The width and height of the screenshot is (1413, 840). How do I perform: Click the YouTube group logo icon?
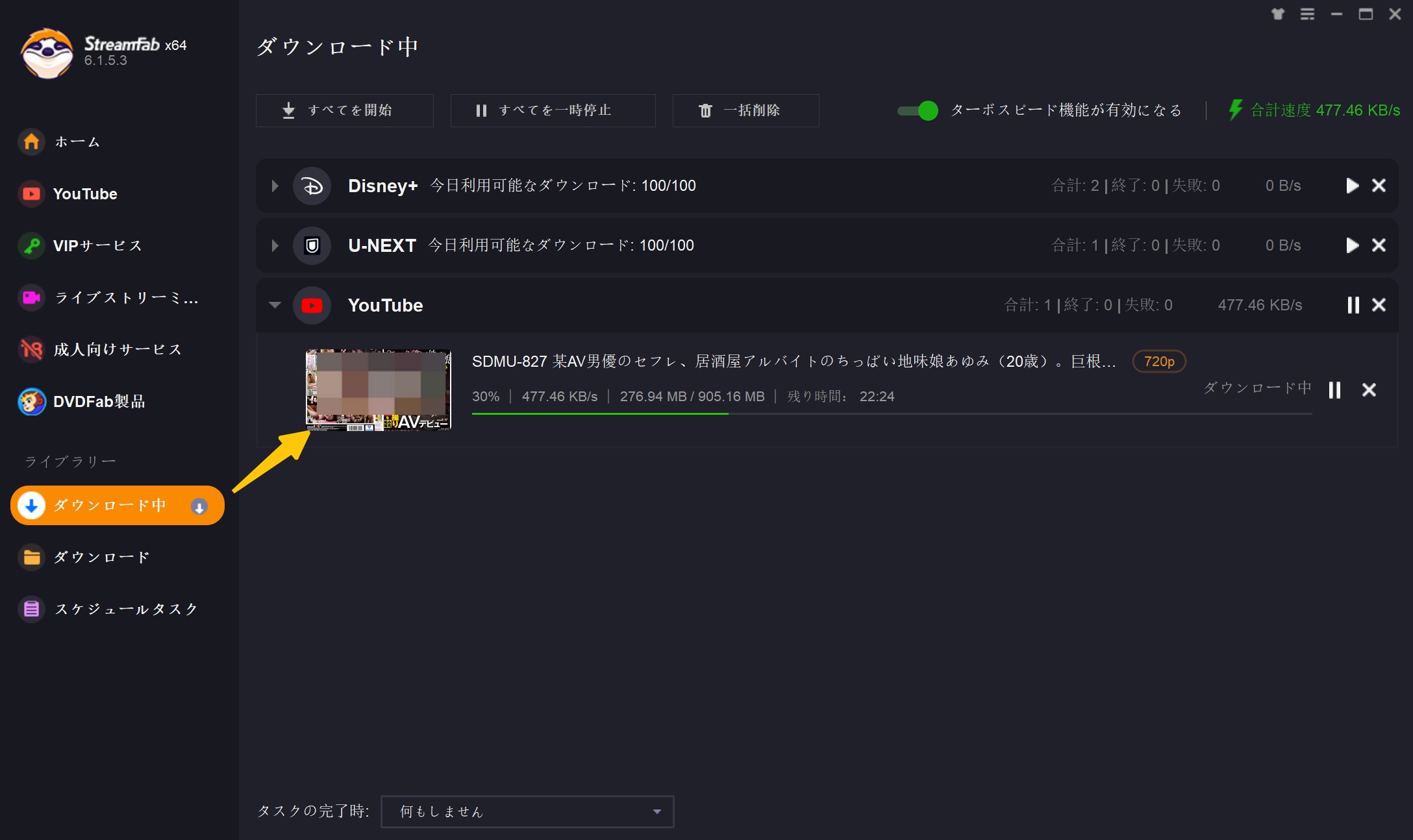312,306
